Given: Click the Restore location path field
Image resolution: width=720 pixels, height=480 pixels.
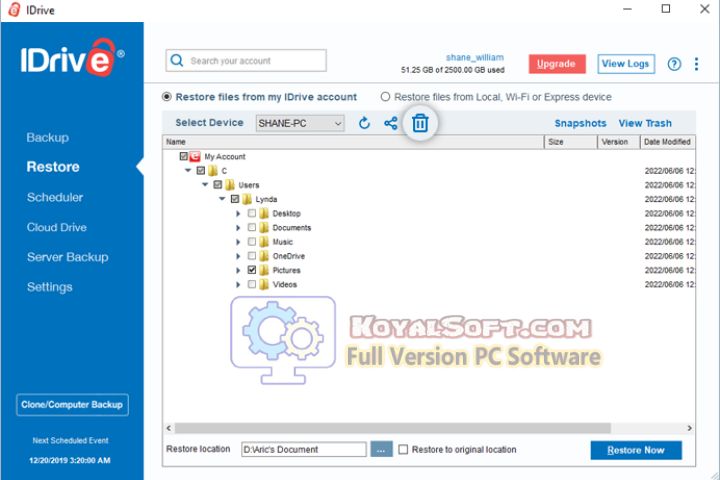Looking at the screenshot, I should point(304,450).
